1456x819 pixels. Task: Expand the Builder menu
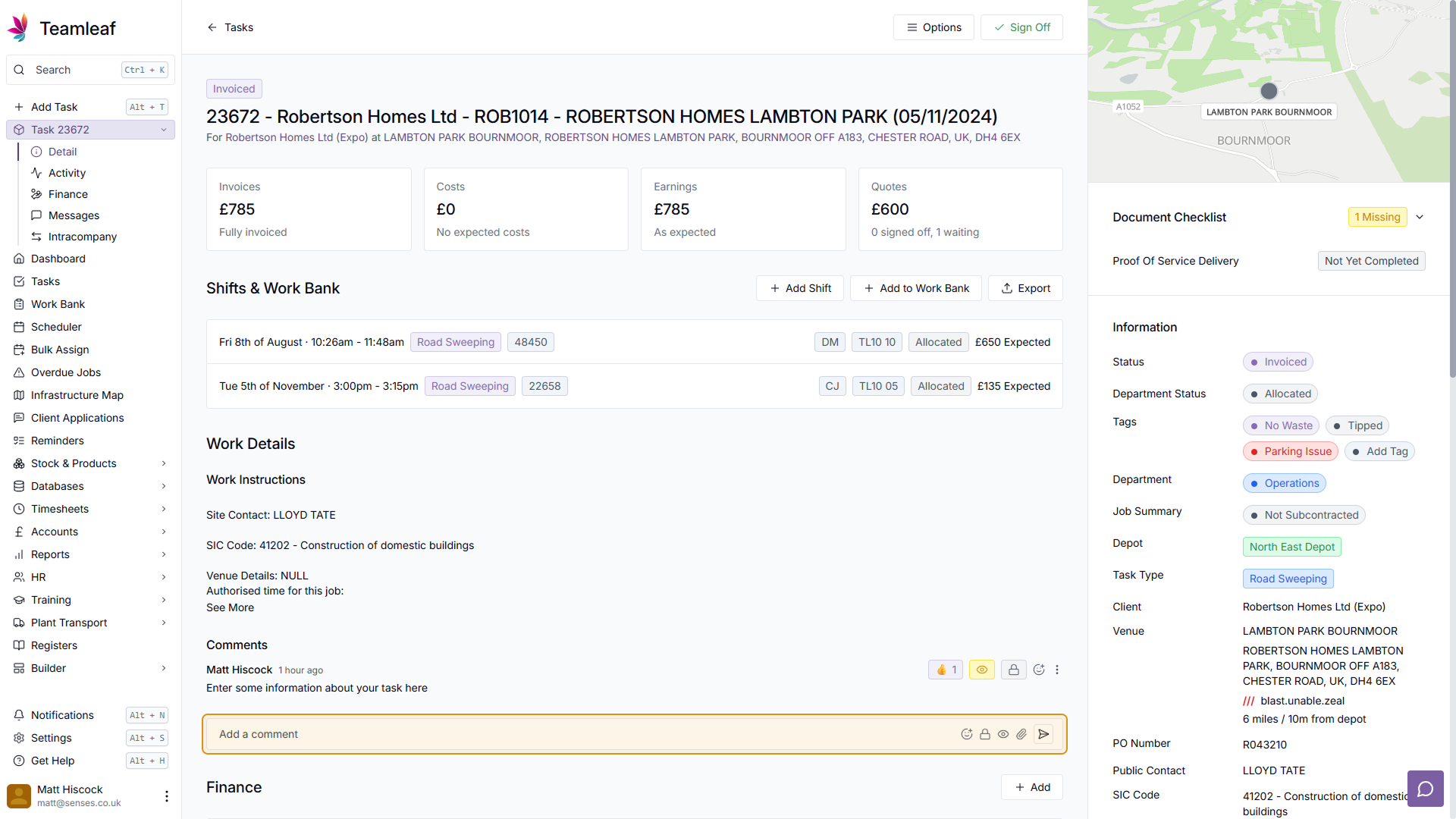point(164,668)
